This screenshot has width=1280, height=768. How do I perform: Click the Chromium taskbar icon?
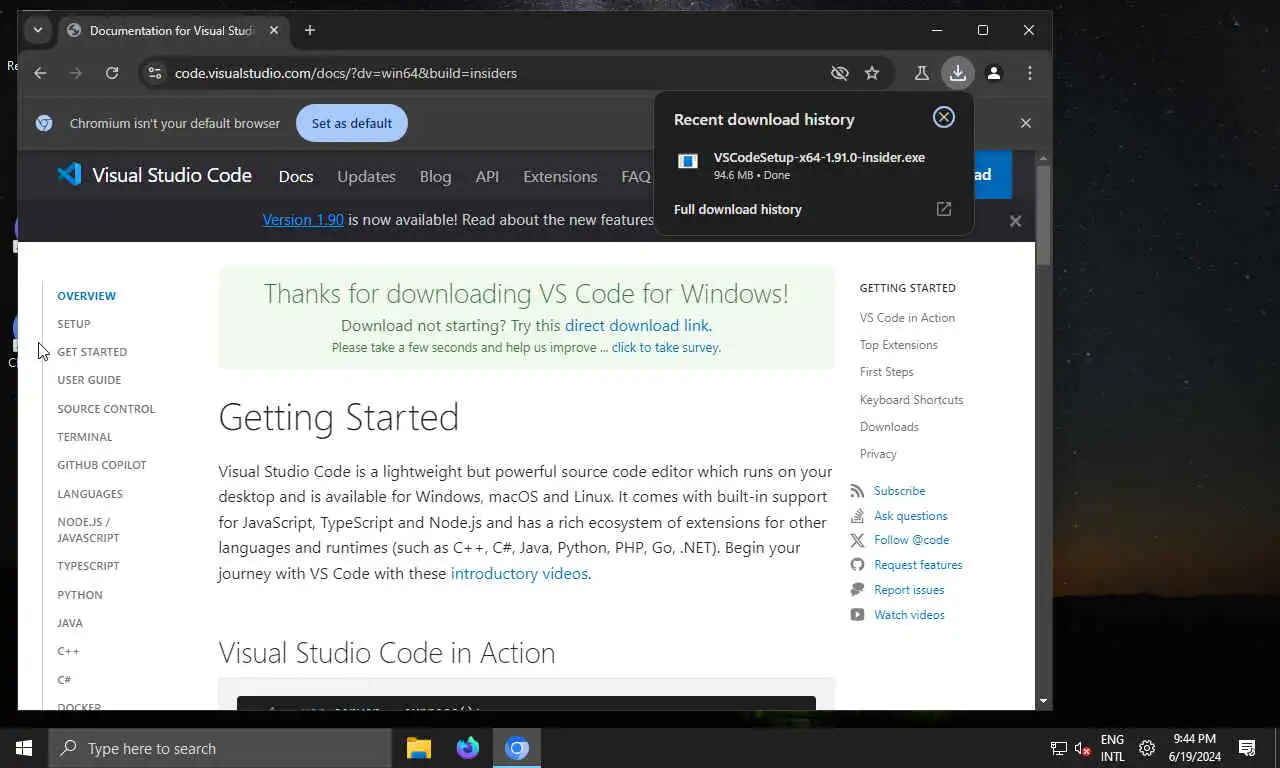(x=517, y=748)
